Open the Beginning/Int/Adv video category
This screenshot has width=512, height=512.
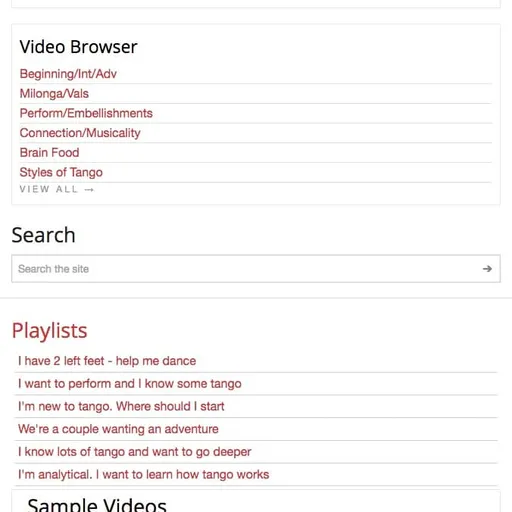pyautogui.click(x=68, y=74)
